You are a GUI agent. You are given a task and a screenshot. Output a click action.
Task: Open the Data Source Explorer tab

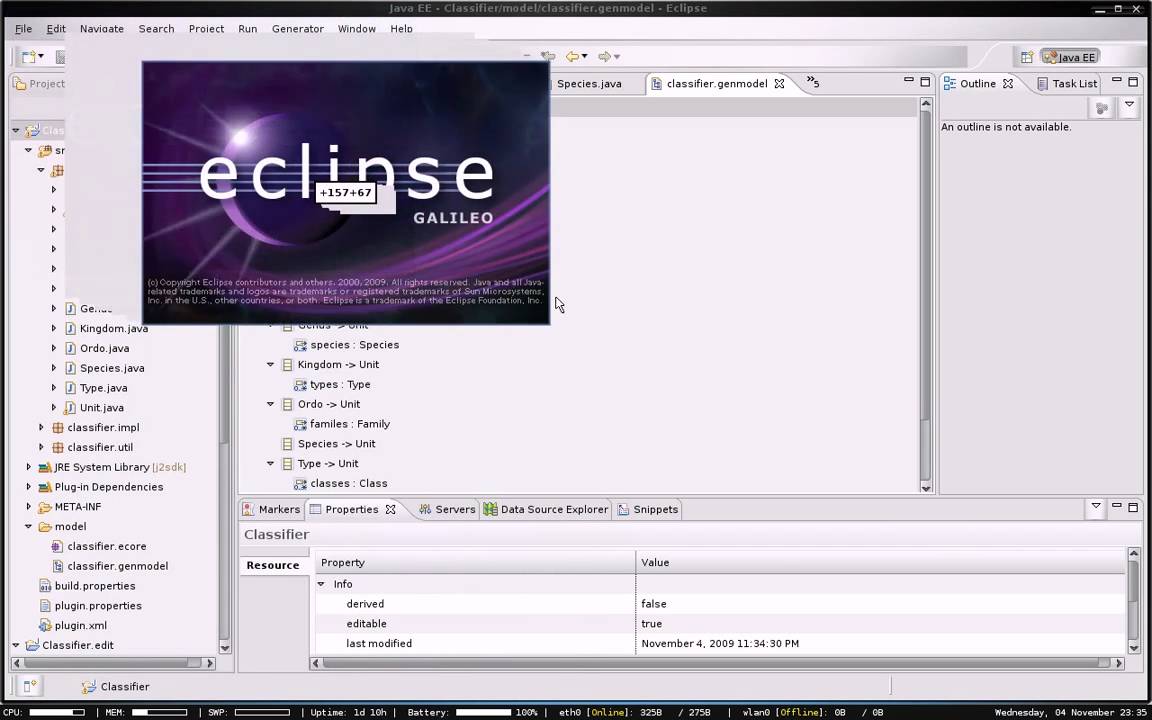point(546,509)
